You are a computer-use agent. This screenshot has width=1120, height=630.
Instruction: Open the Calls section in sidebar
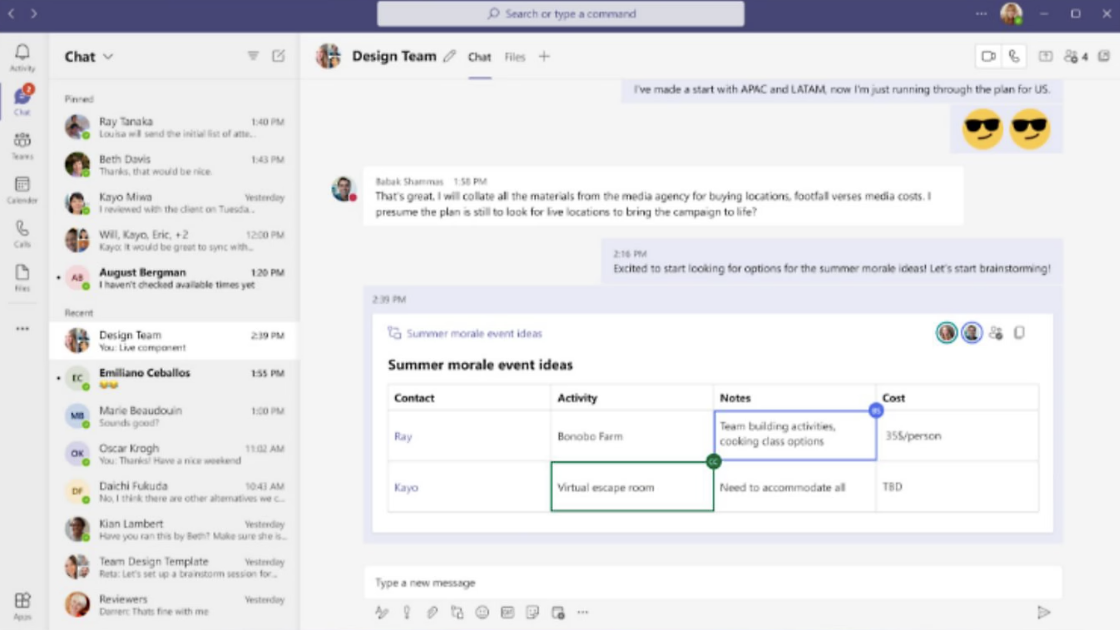click(x=22, y=233)
